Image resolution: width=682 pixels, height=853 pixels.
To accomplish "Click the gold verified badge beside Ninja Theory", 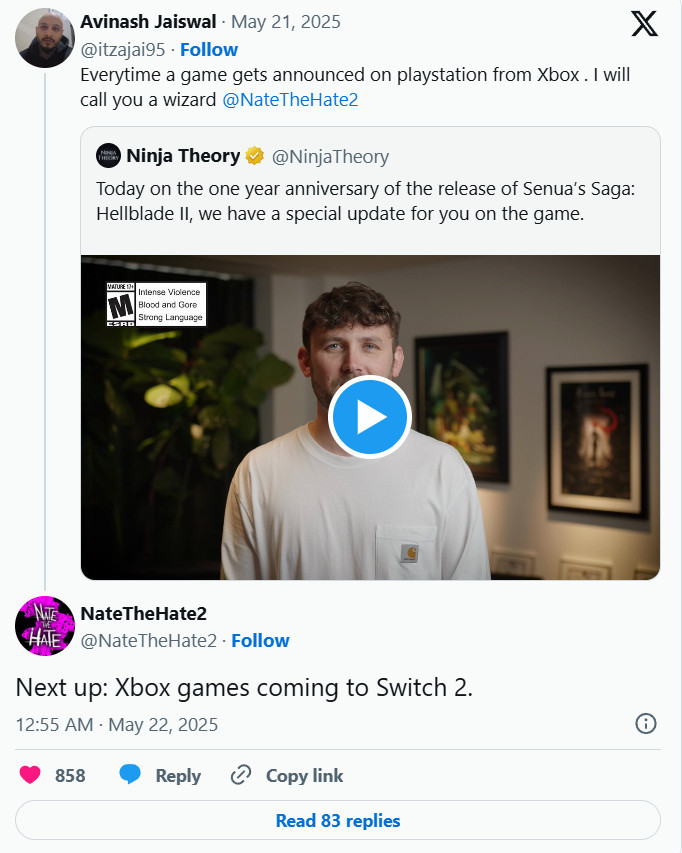I will [255, 156].
